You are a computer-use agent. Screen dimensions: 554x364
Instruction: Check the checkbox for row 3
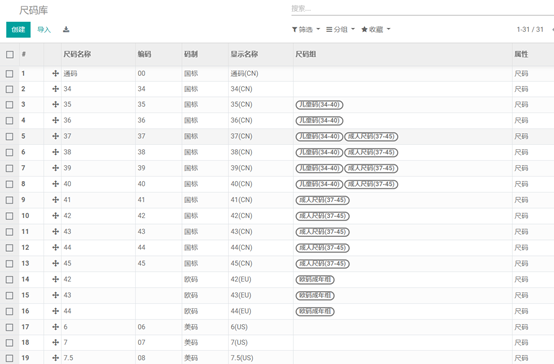point(10,105)
